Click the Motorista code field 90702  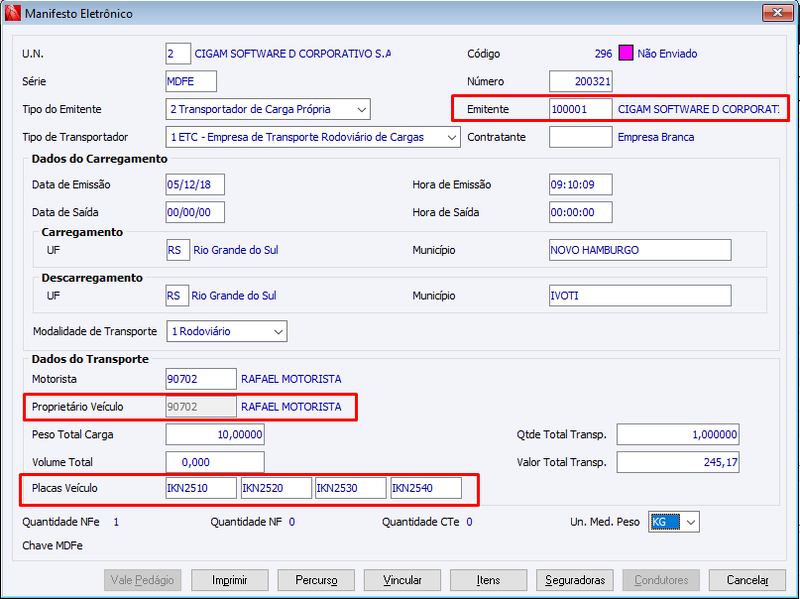click(x=201, y=379)
